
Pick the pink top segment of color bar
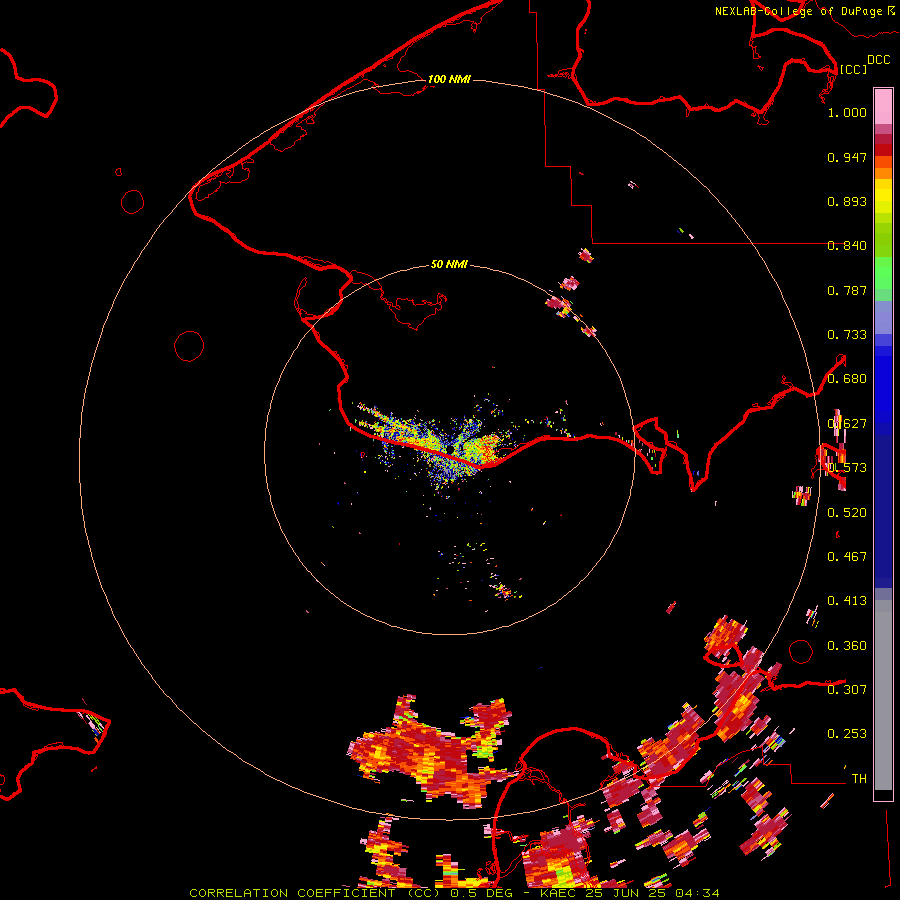pyautogui.click(x=883, y=107)
